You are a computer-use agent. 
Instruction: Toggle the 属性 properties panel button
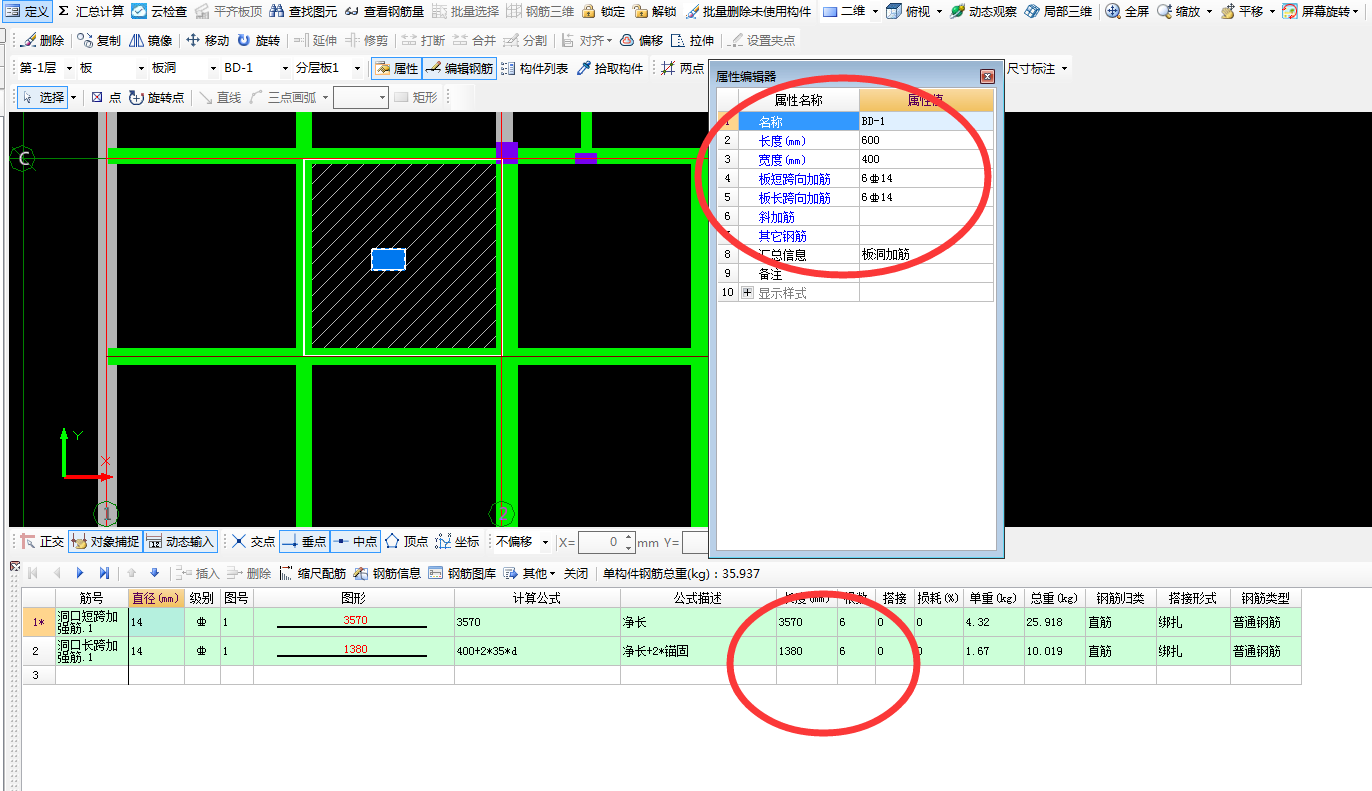pos(396,69)
